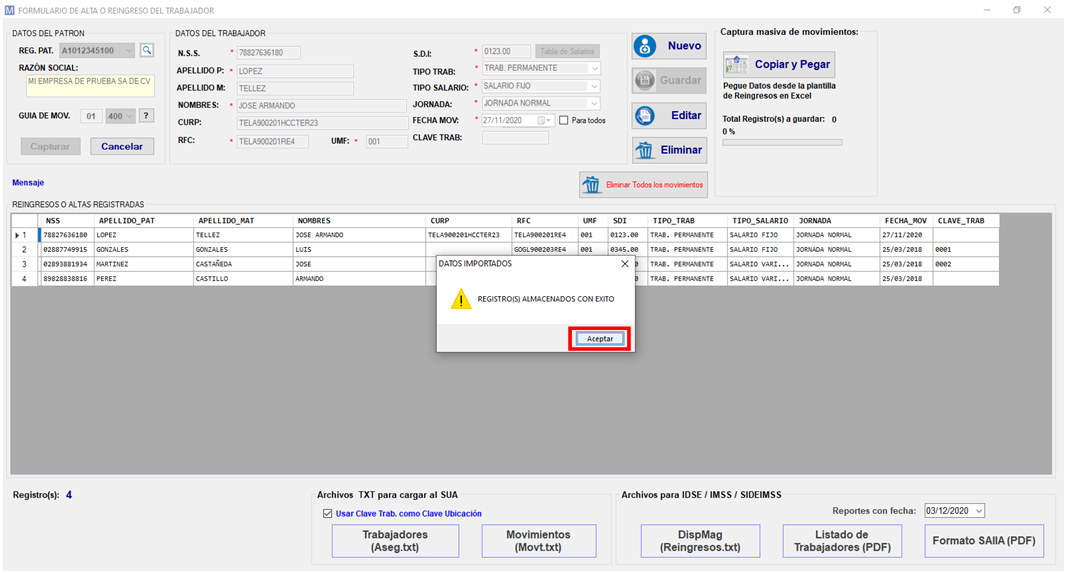
Task: Click the cell LUIS under NOMBRES
Action: [x=359, y=250]
